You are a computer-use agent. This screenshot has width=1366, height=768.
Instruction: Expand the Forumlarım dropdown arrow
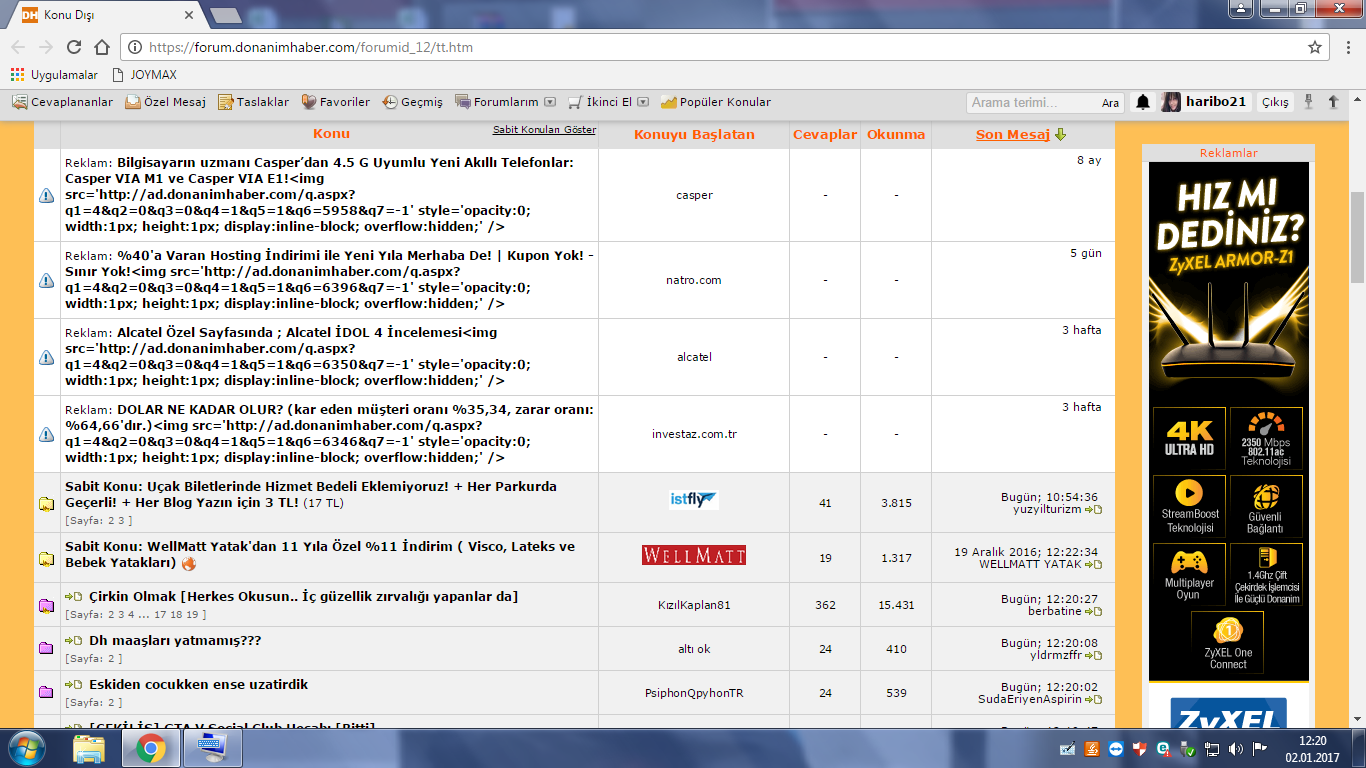(549, 102)
